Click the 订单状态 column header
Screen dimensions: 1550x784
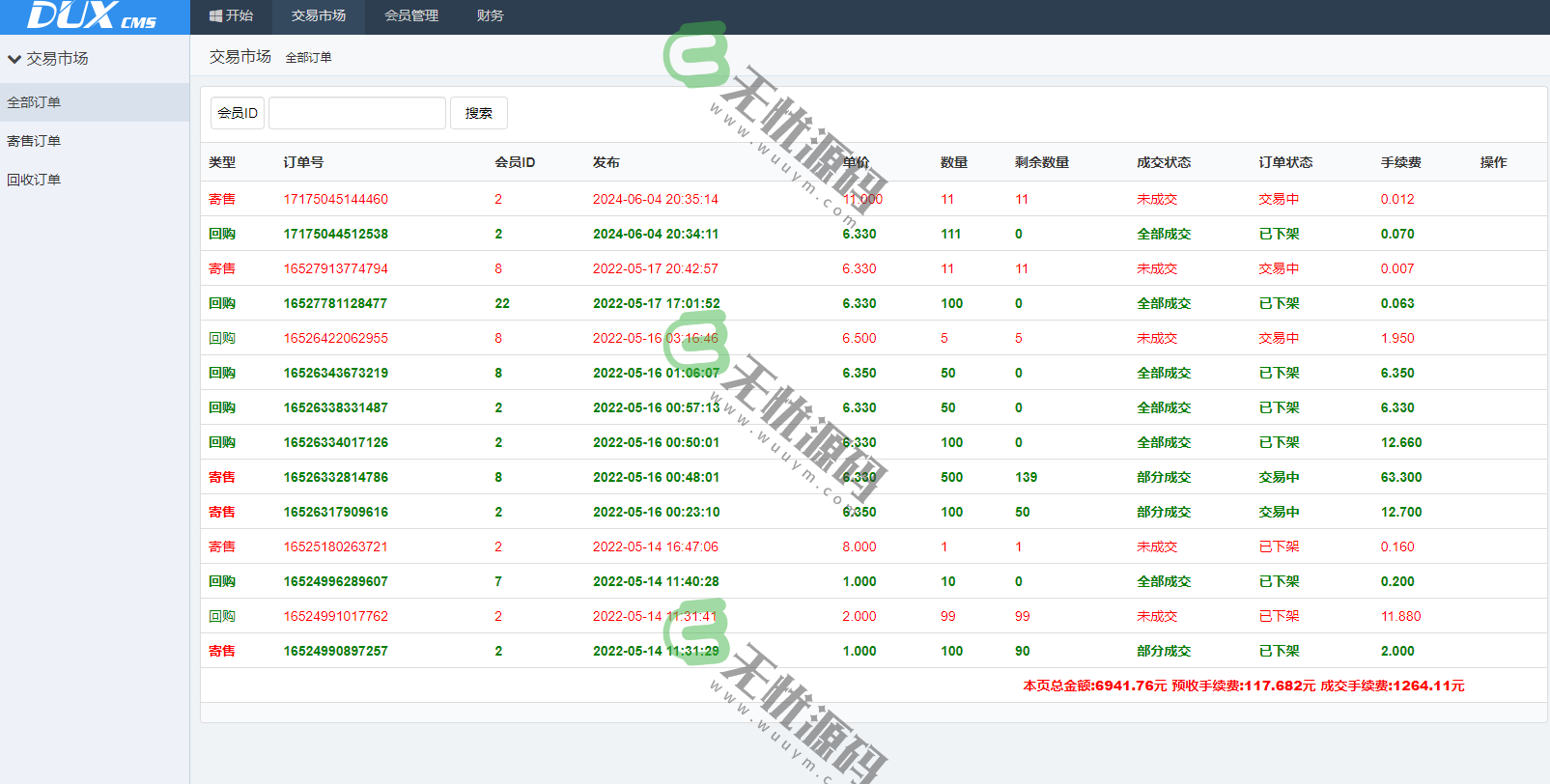point(1285,162)
